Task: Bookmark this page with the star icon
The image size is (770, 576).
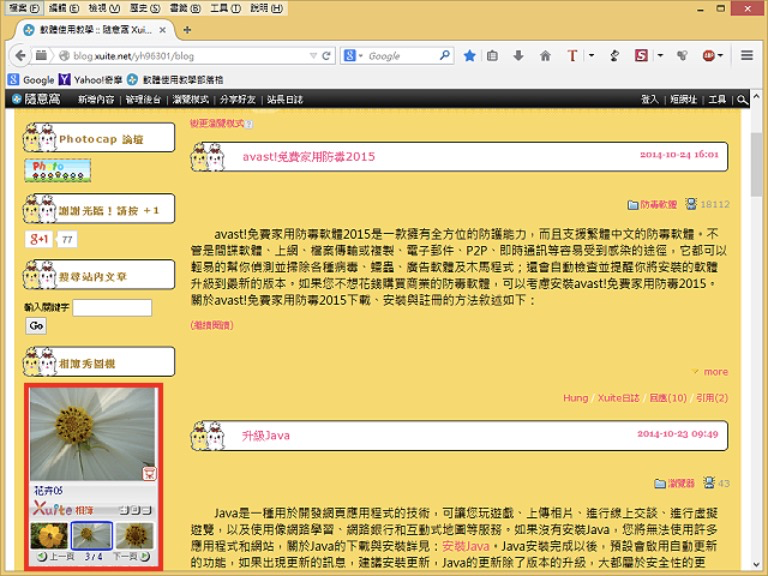Action: click(x=469, y=56)
